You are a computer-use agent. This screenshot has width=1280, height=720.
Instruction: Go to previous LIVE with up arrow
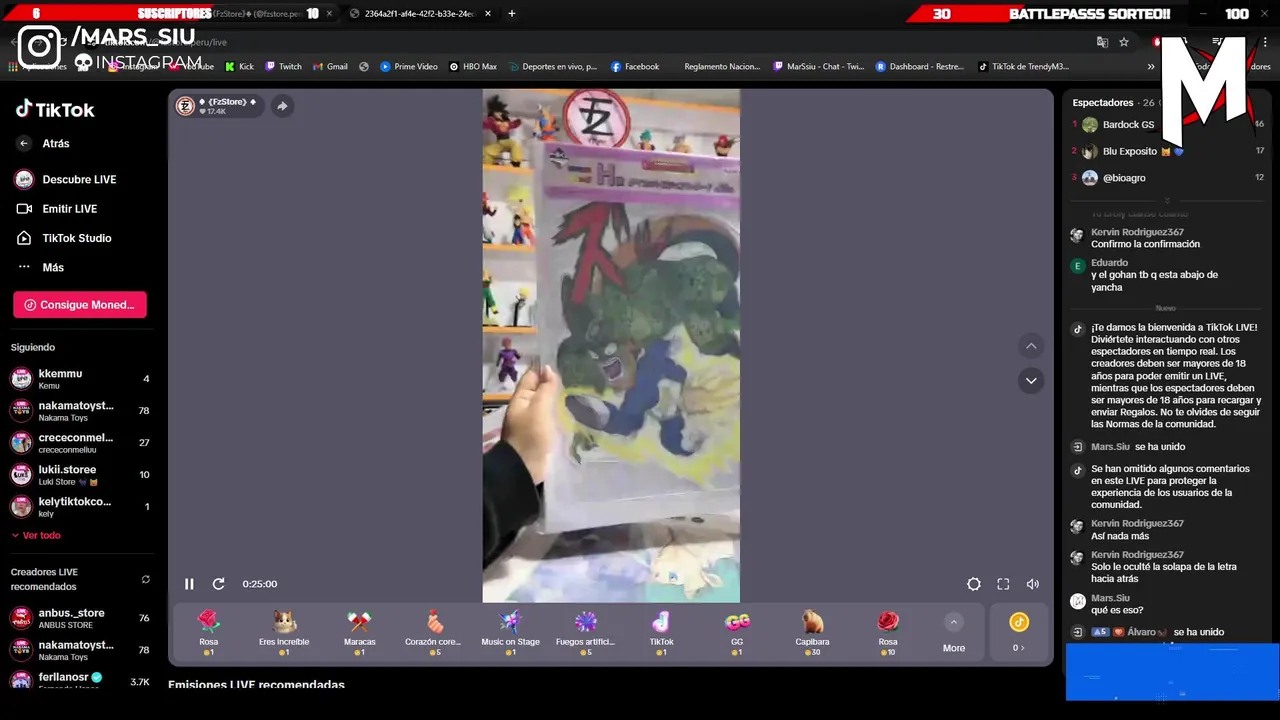coord(1031,346)
